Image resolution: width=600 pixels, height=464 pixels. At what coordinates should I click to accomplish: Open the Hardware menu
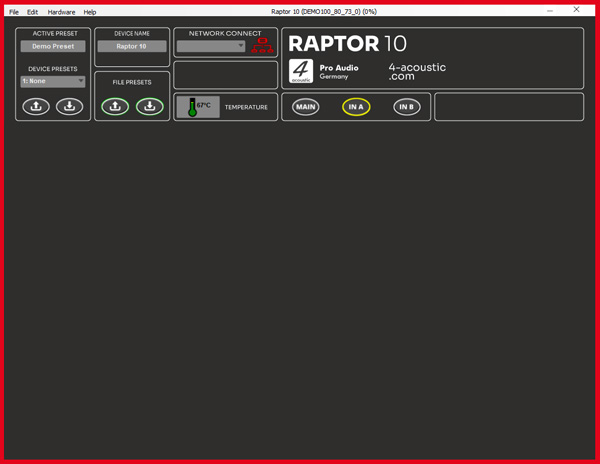[x=61, y=12]
